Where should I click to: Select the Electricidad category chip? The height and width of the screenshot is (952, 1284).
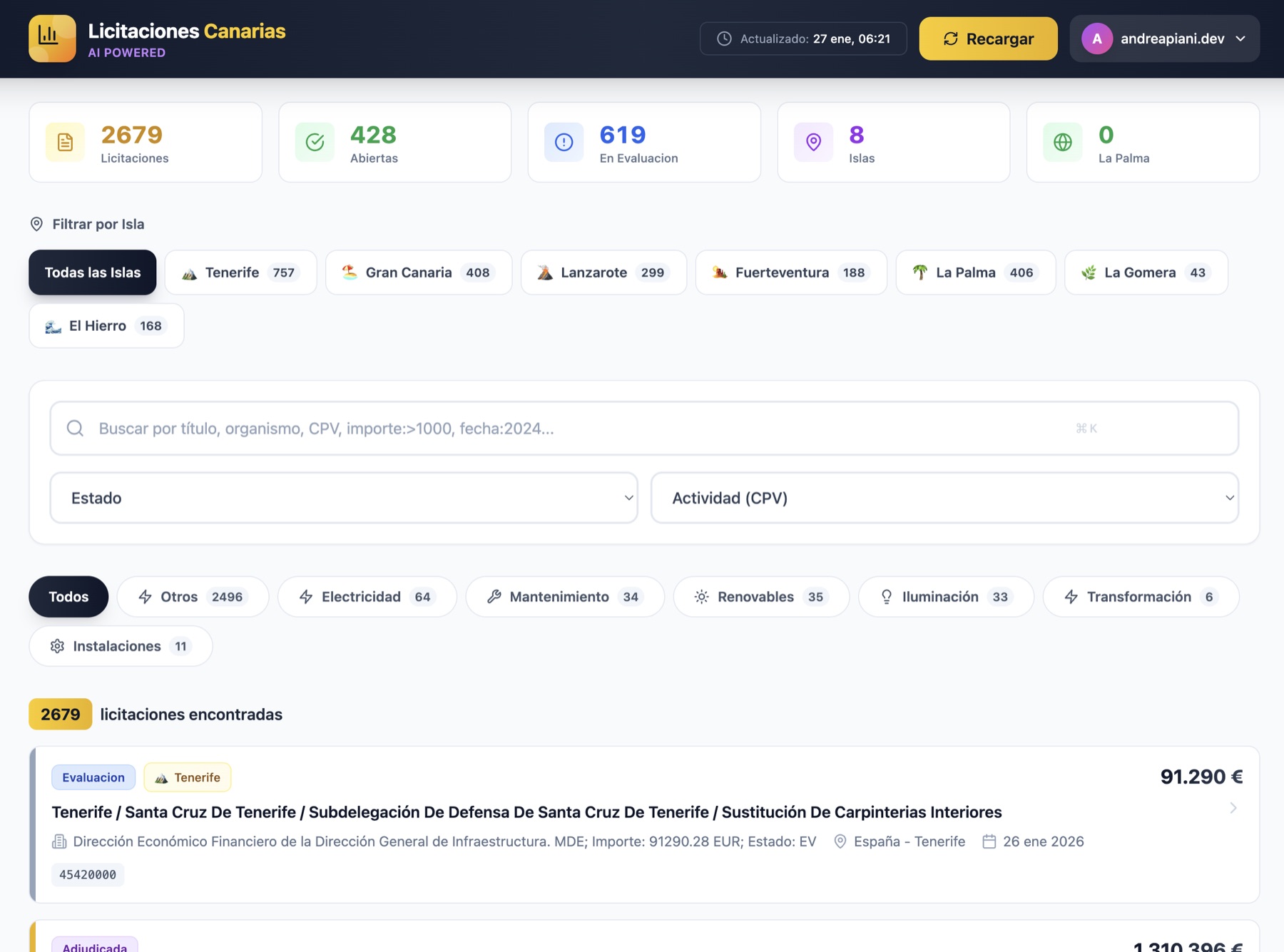[x=367, y=597]
